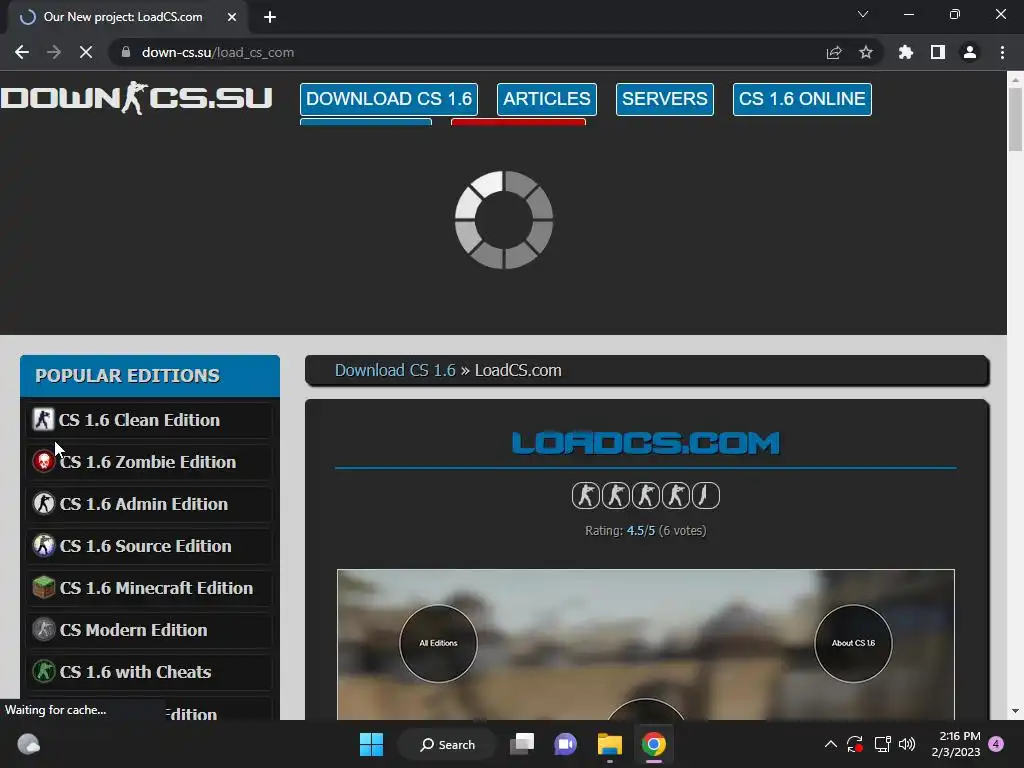Open the browser side panel
Screen dimensions: 1024x768
938,52
